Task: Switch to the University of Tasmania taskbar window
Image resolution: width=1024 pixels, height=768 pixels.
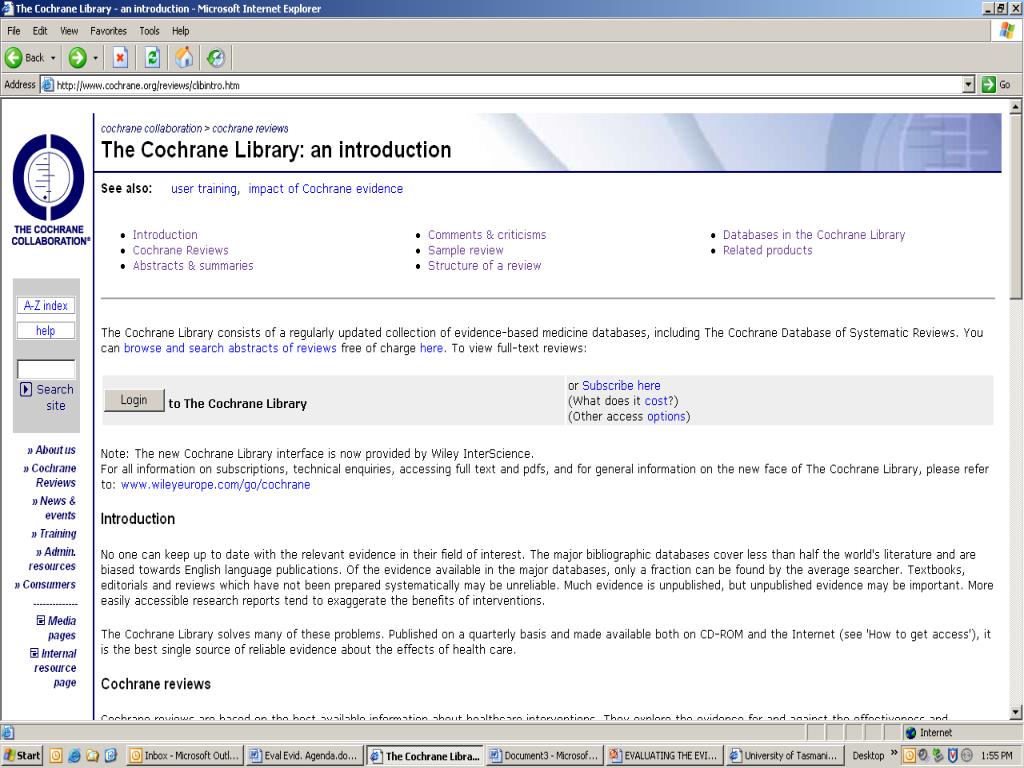Action: click(784, 756)
